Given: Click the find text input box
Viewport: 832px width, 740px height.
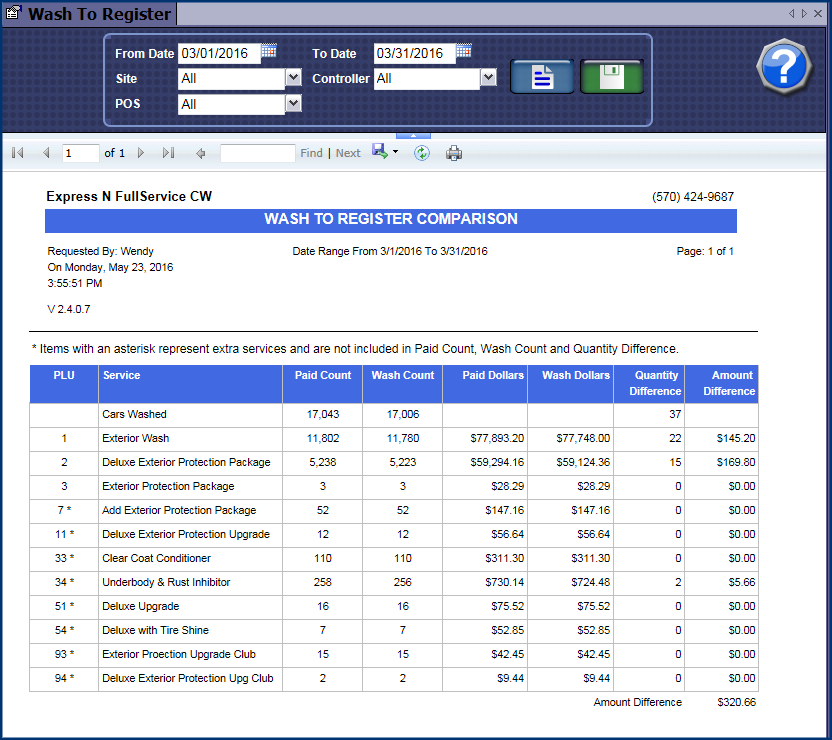Looking at the screenshot, I should [x=257, y=153].
